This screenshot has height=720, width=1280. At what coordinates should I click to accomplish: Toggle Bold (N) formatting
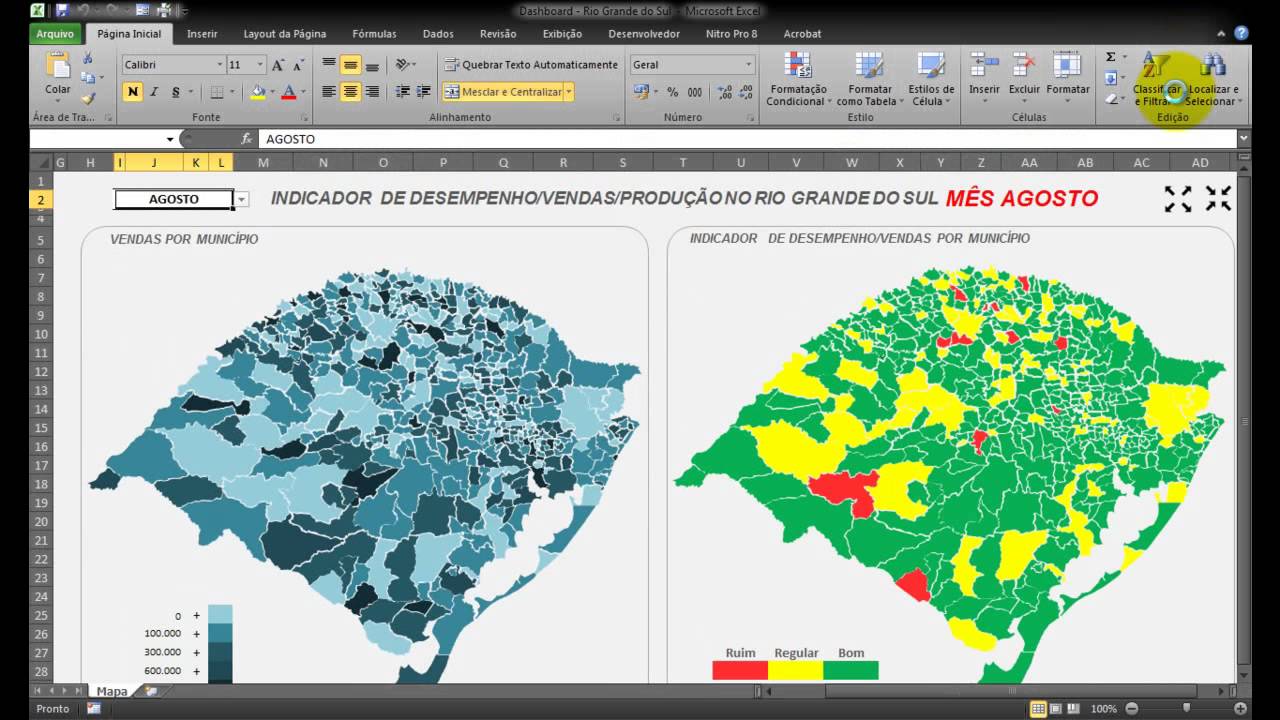pos(133,92)
